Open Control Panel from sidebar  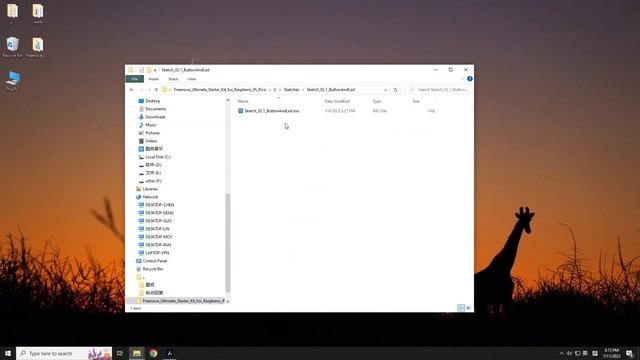(154, 261)
